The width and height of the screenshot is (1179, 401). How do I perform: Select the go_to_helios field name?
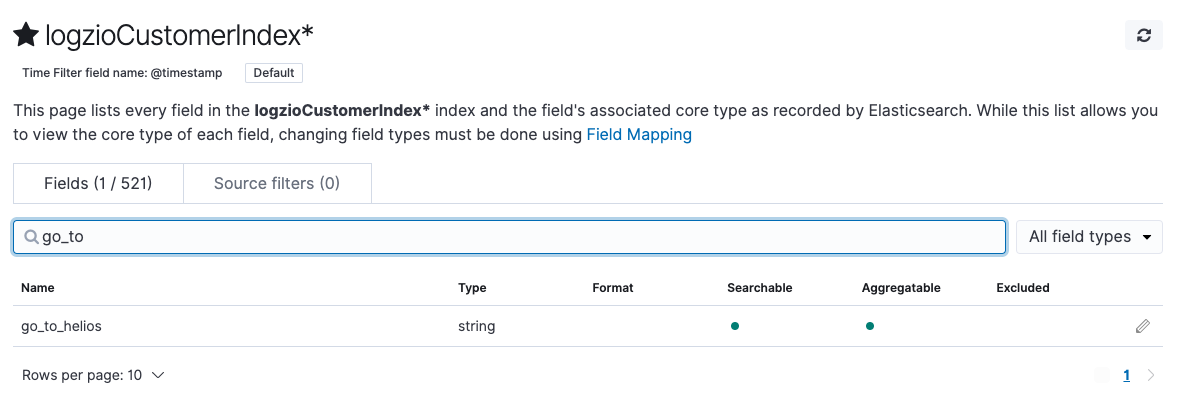click(61, 326)
